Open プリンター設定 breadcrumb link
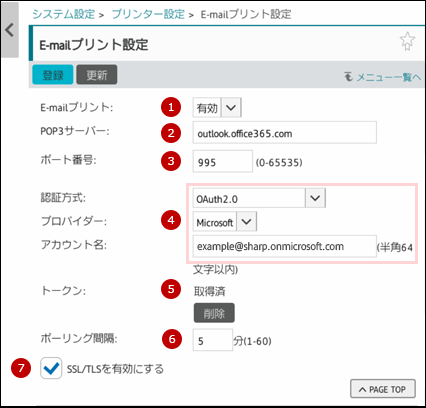Screen dimensions: 426x408 (x=148, y=14)
